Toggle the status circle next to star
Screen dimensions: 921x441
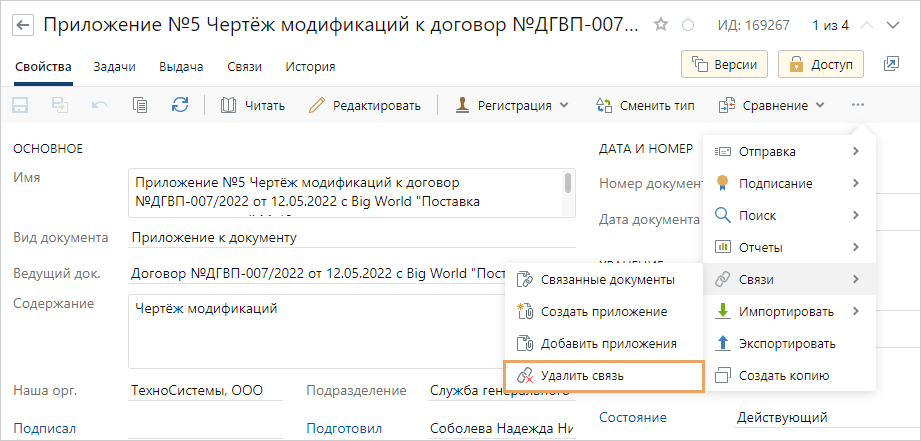(687, 25)
